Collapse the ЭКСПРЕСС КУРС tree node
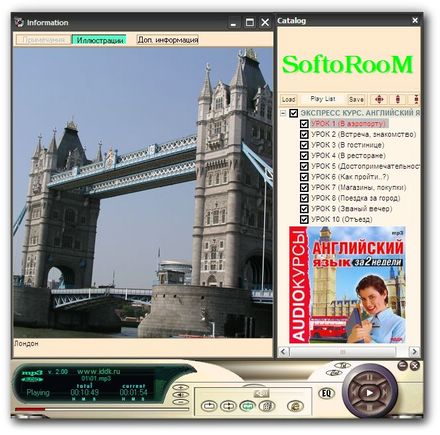The image size is (440, 435). [x=283, y=113]
